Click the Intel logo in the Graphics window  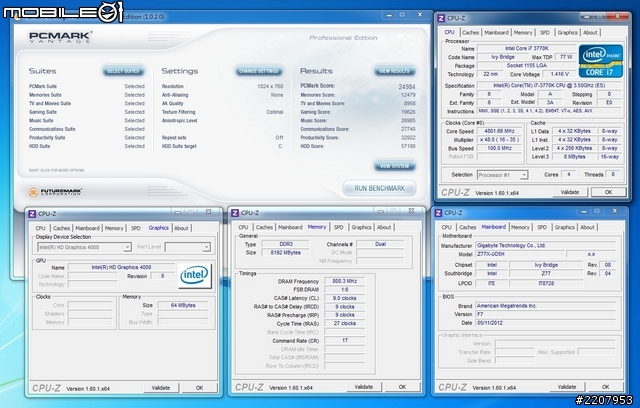point(195,275)
